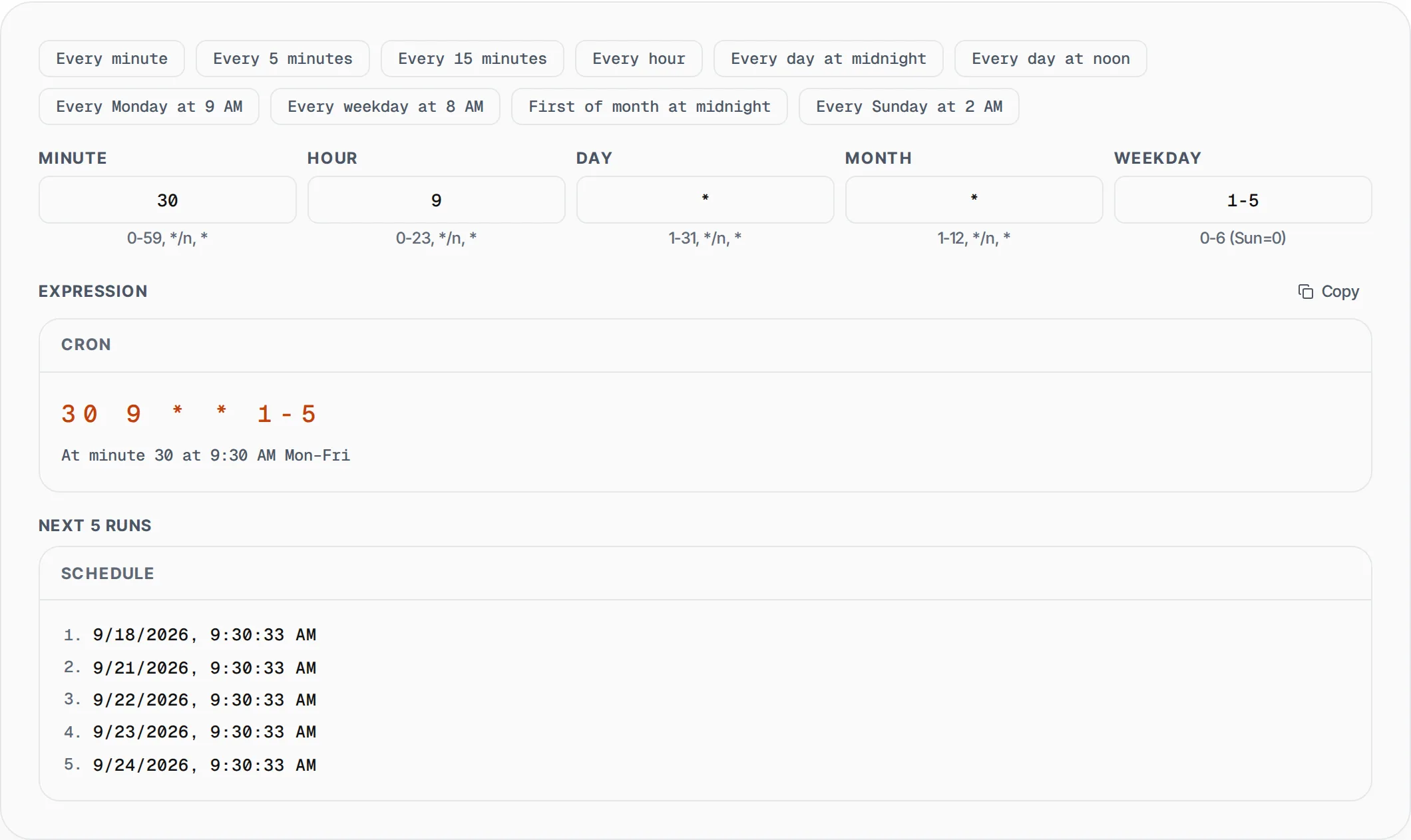The image size is (1411, 840).
Task: Click the description "At minute 30 at 9:30 AM Mon-Fri"
Action: [206, 455]
